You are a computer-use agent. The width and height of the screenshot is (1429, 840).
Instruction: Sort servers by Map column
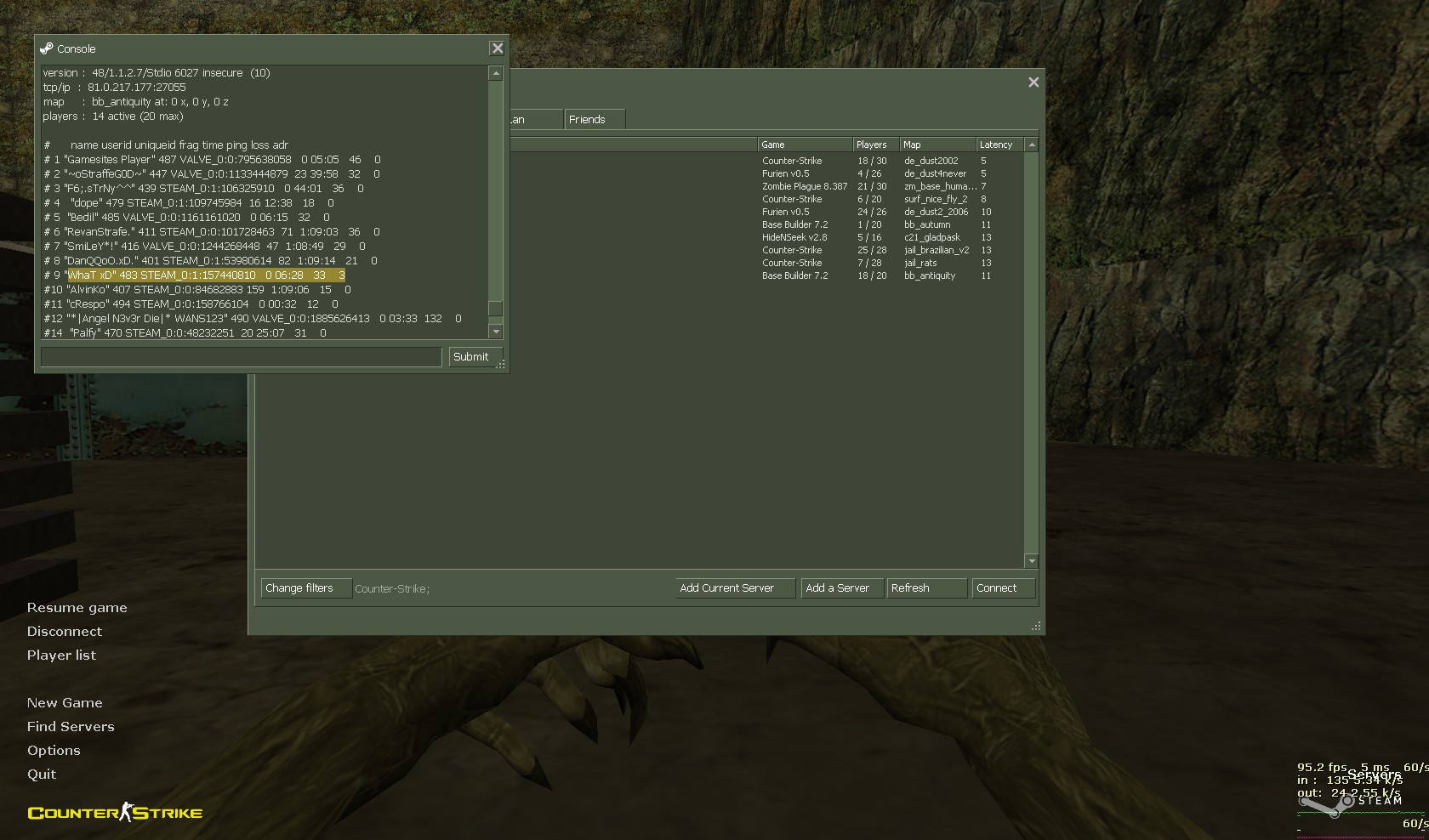937,145
